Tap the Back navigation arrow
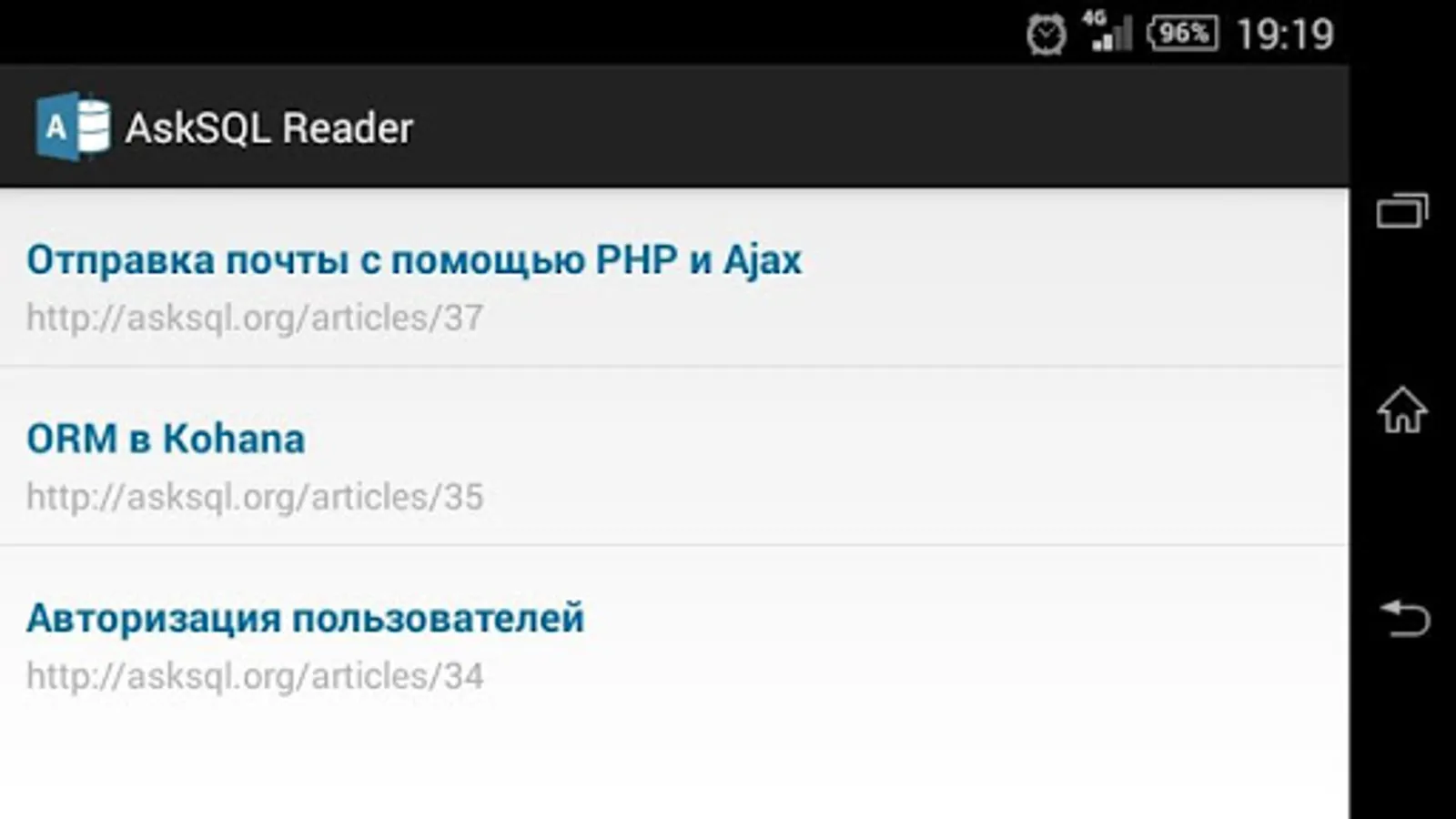Screen dimensions: 1456x819 [1404, 618]
